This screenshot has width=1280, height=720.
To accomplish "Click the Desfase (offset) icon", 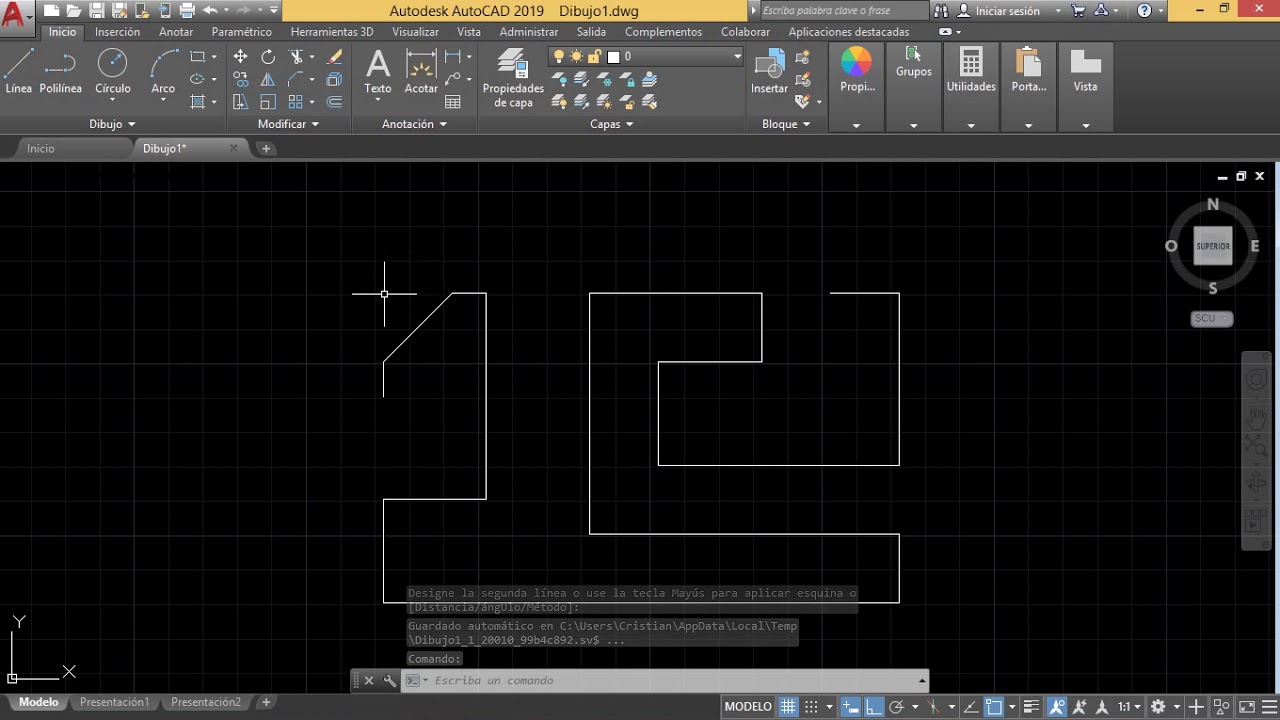I will point(334,101).
